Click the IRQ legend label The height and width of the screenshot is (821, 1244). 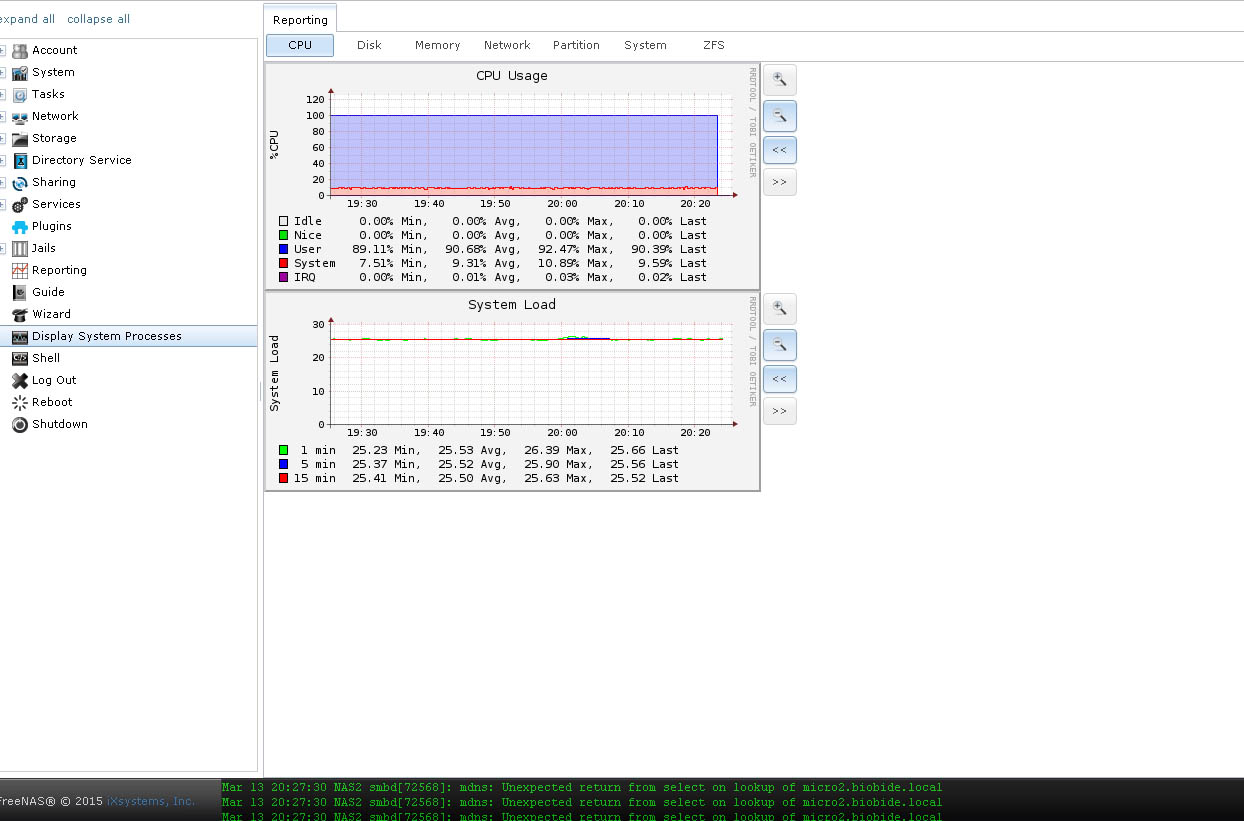(x=305, y=277)
